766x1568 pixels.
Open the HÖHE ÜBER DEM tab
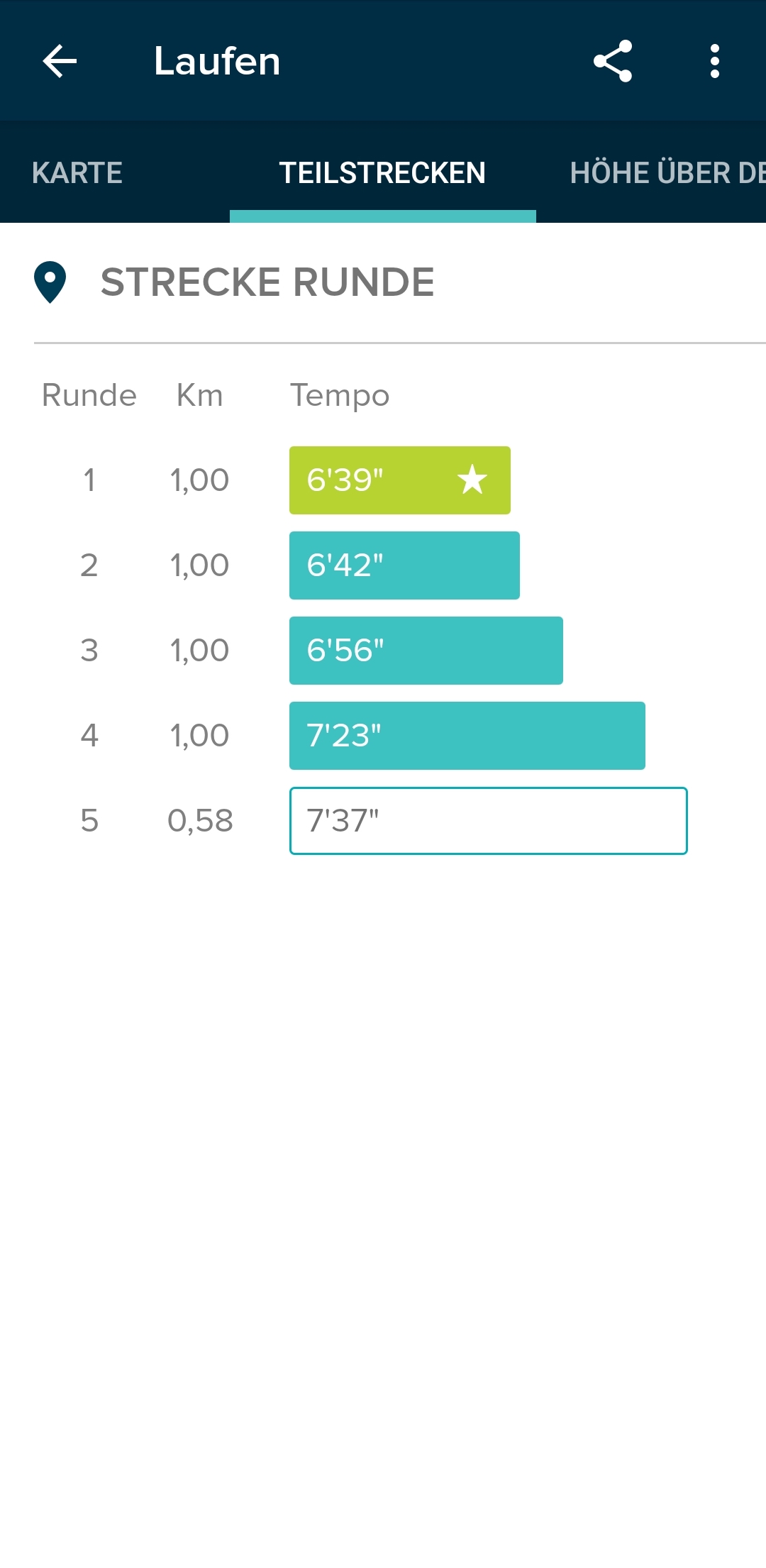click(667, 173)
